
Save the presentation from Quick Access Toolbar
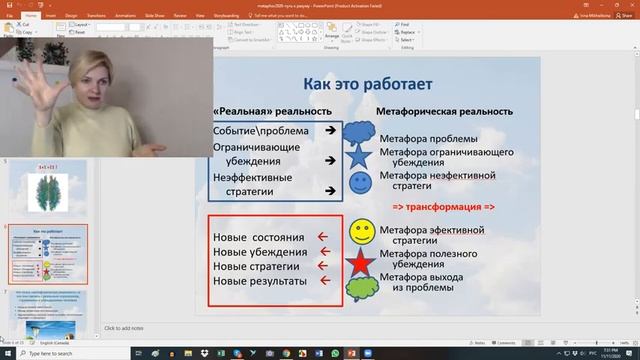(x=9, y=5)
